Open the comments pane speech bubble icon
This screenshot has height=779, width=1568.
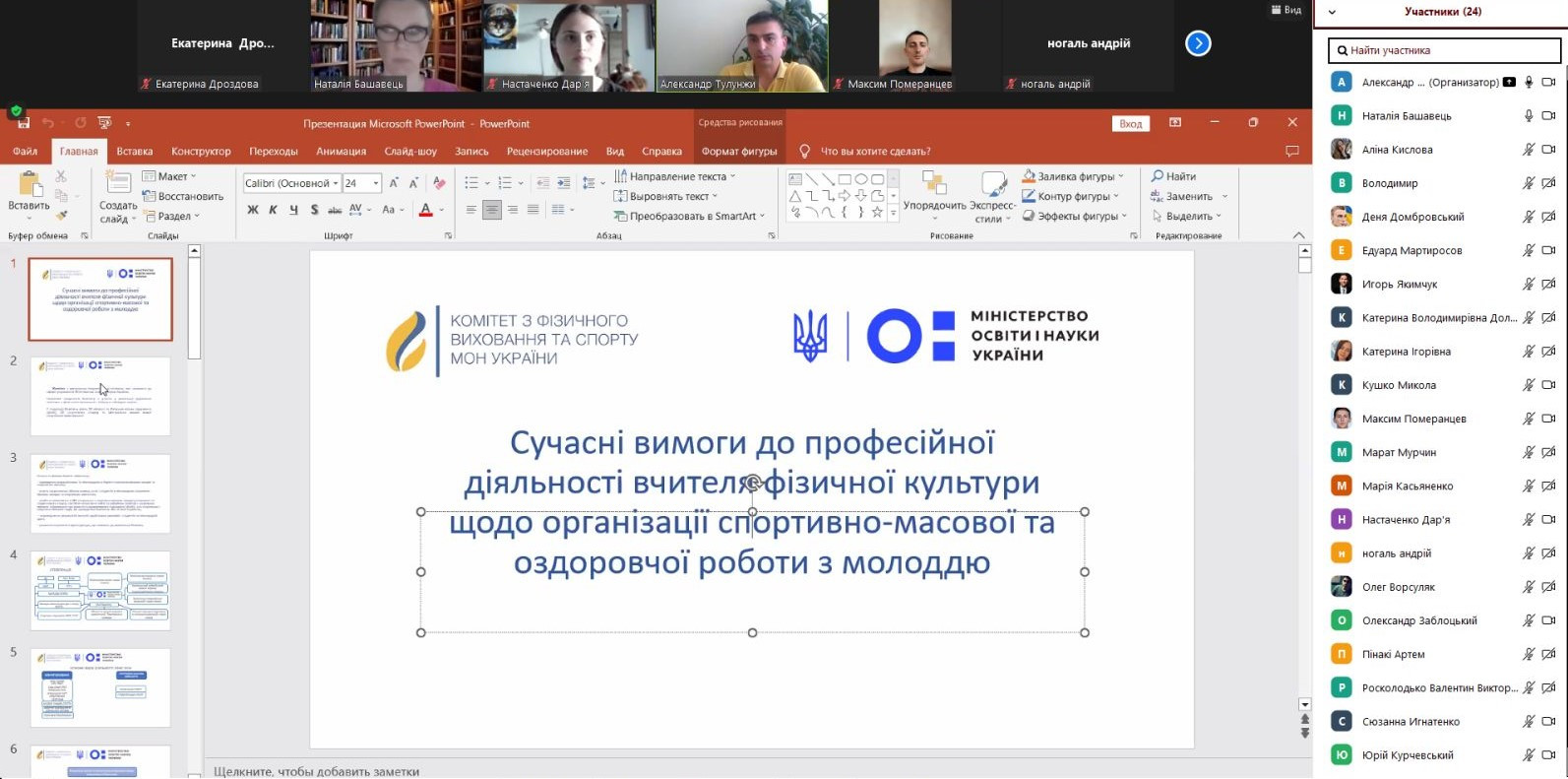click(x=1292, y=151)
